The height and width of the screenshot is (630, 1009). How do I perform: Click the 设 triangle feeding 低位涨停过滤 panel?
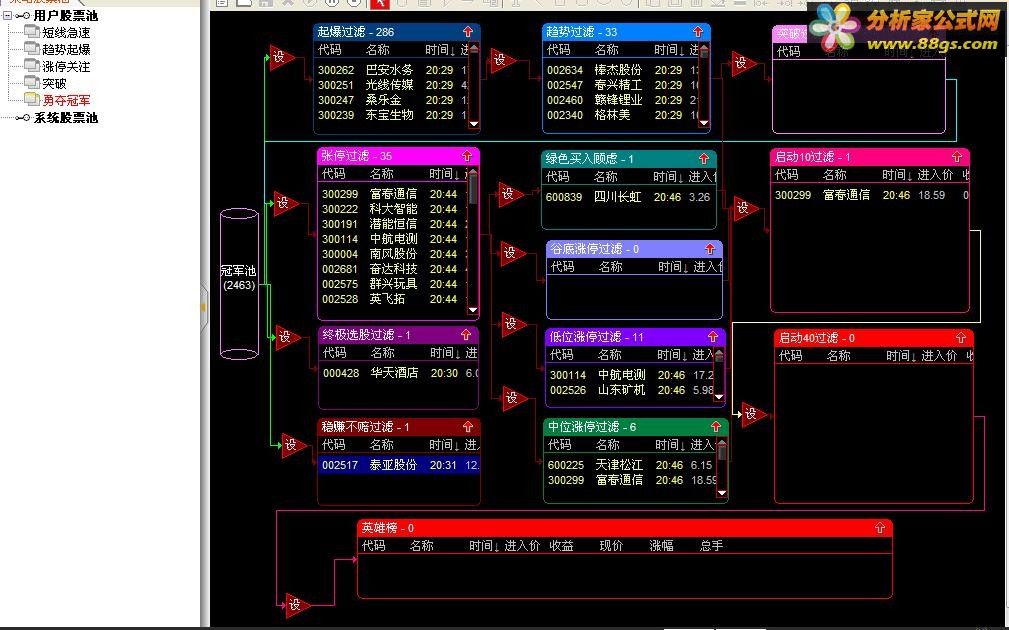514,324
